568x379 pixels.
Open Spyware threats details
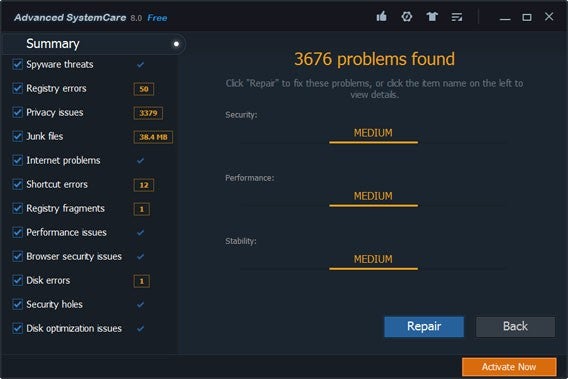[x=60, y=64]
